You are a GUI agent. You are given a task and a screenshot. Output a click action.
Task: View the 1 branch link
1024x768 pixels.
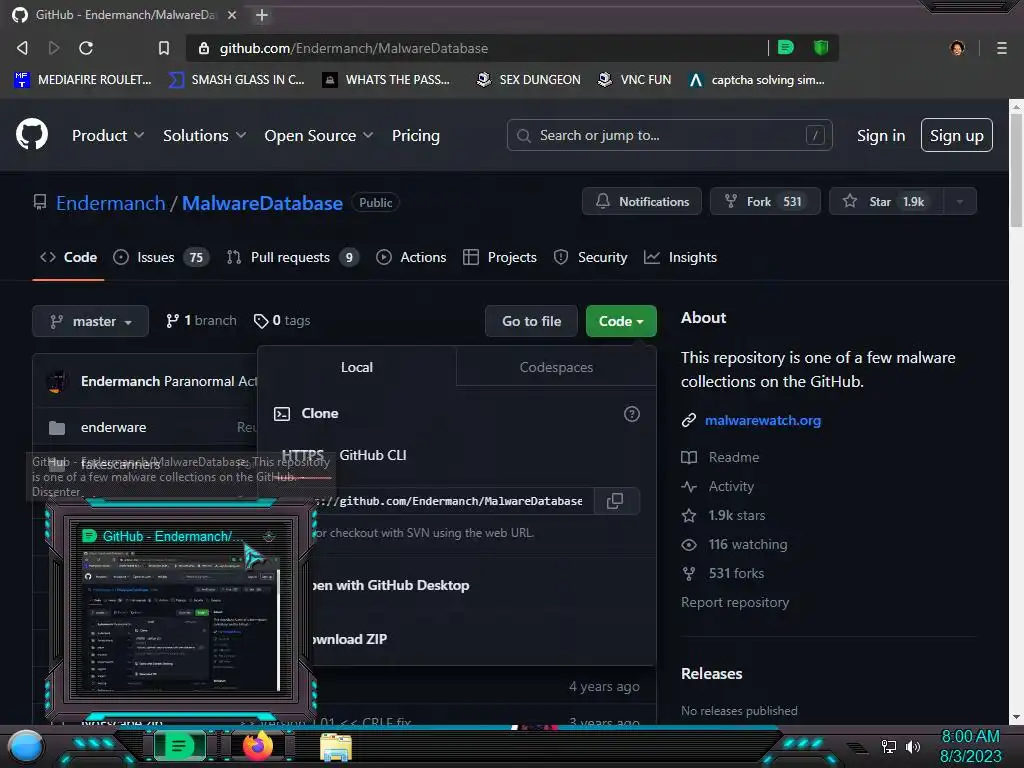click(x=201, y=321)
